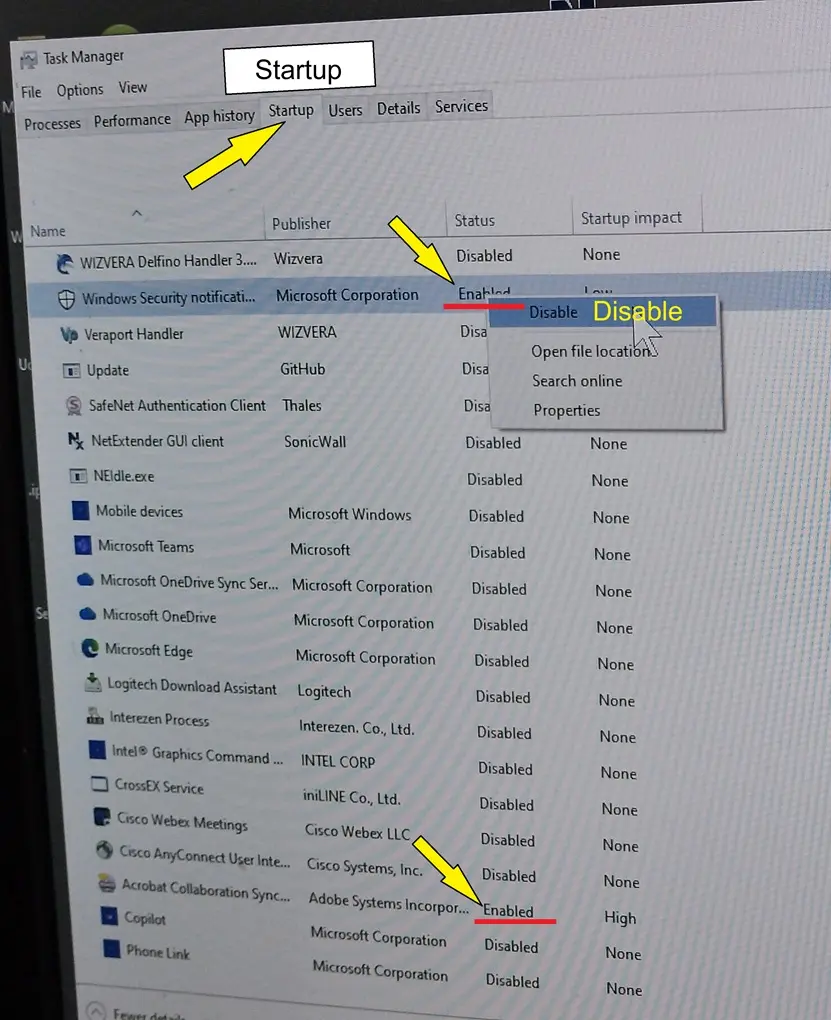Click the iniLINE Co., Ltd. publisher cell
Viewport: 831px width, 1020px height.
[x=351, y=798]
